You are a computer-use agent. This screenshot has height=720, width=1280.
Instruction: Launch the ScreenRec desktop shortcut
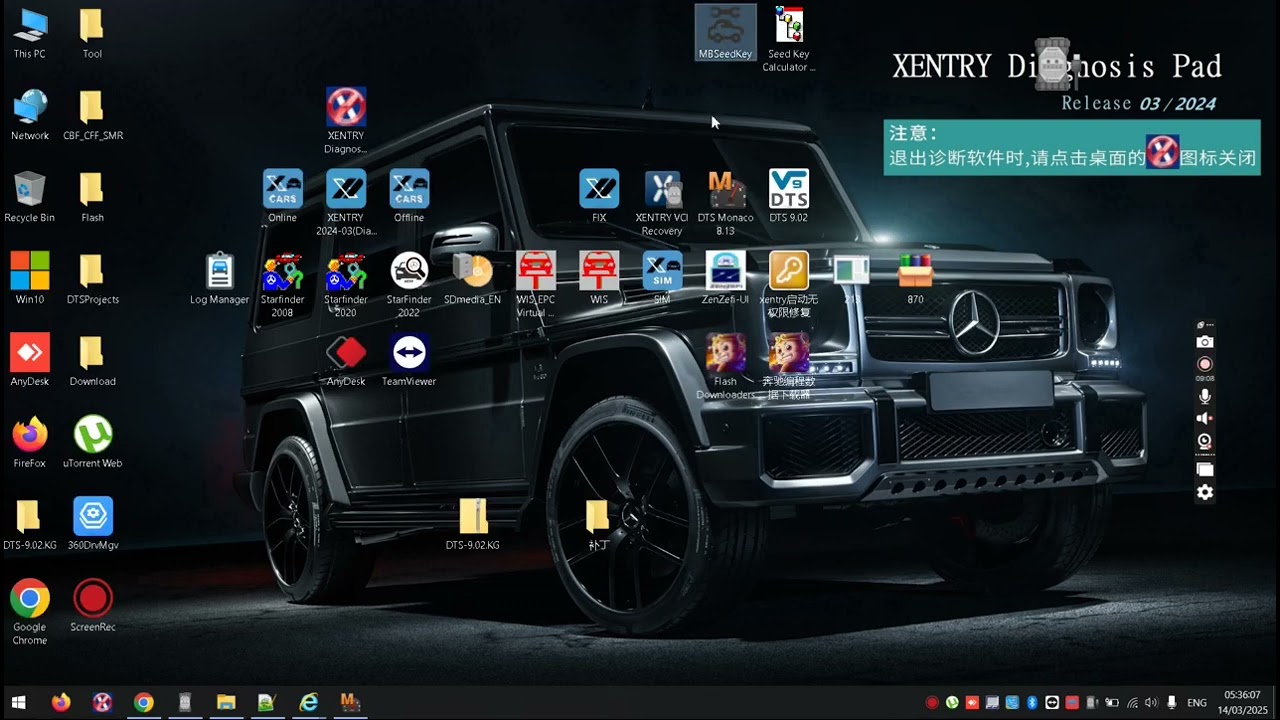tap(92, 606)
